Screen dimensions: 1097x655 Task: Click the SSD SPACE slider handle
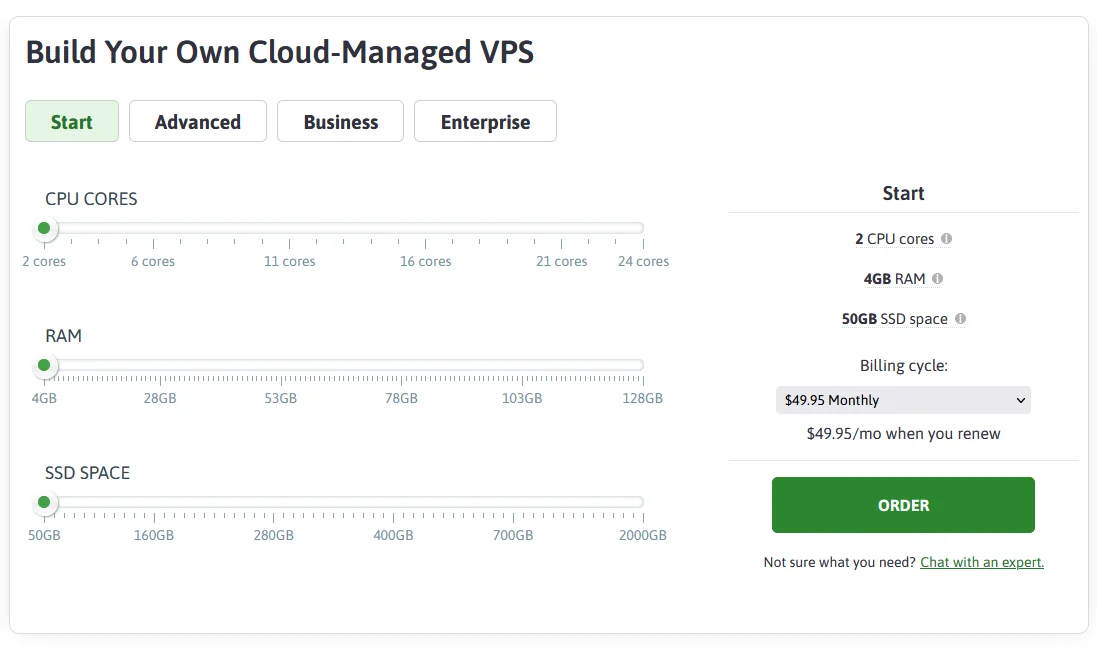click(x=43, y=503)
